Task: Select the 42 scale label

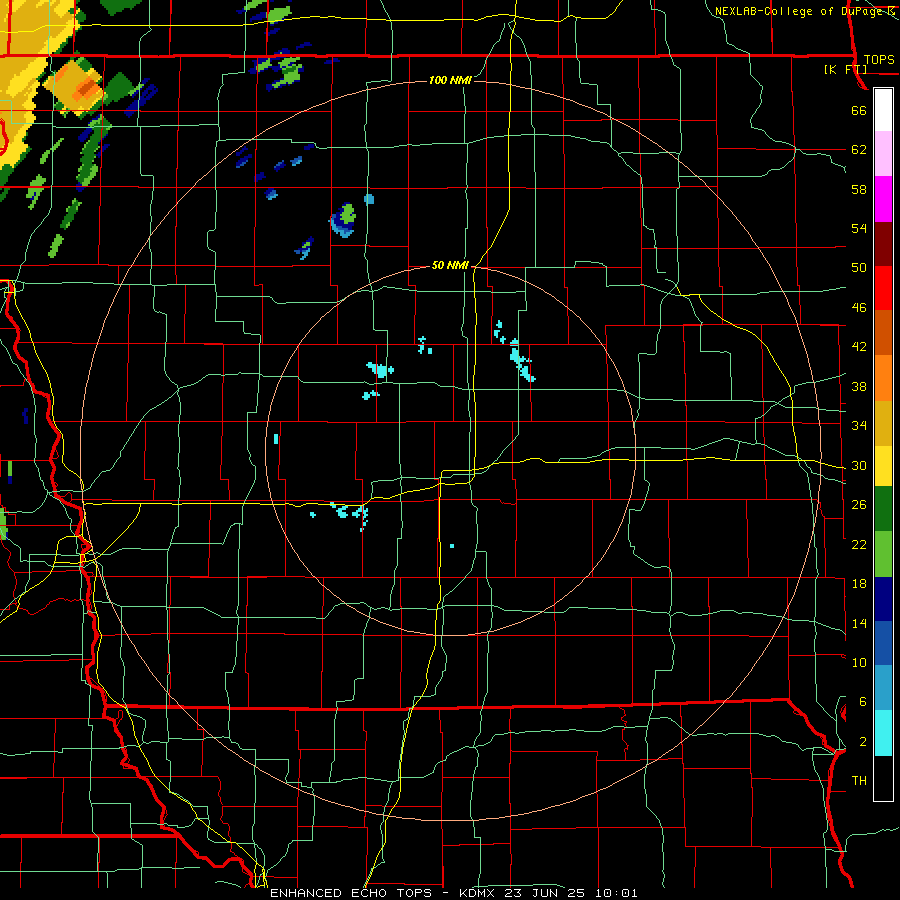Action: point(859,347)
